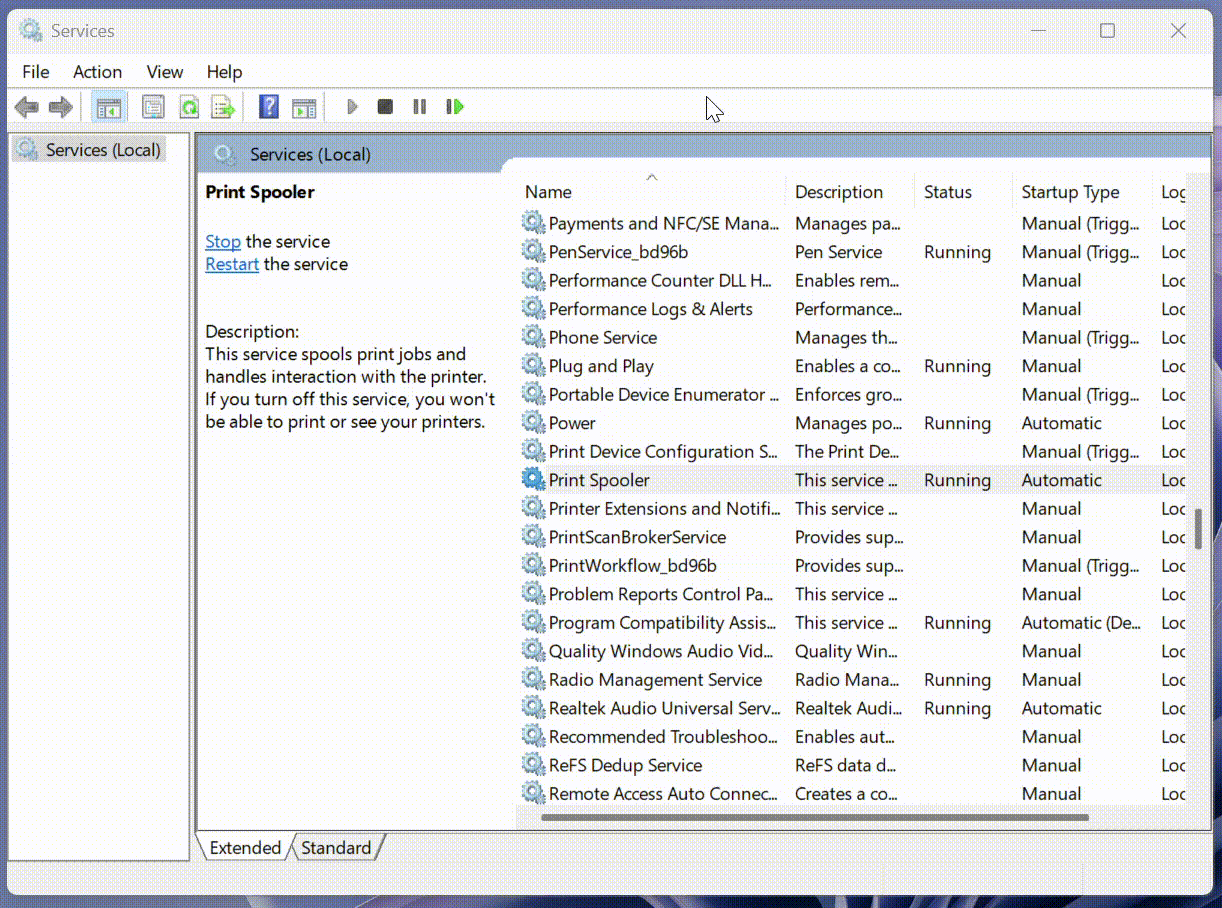Open the View menu
Viewport: 1222px width, 908px height.
(x=165, y=72)
